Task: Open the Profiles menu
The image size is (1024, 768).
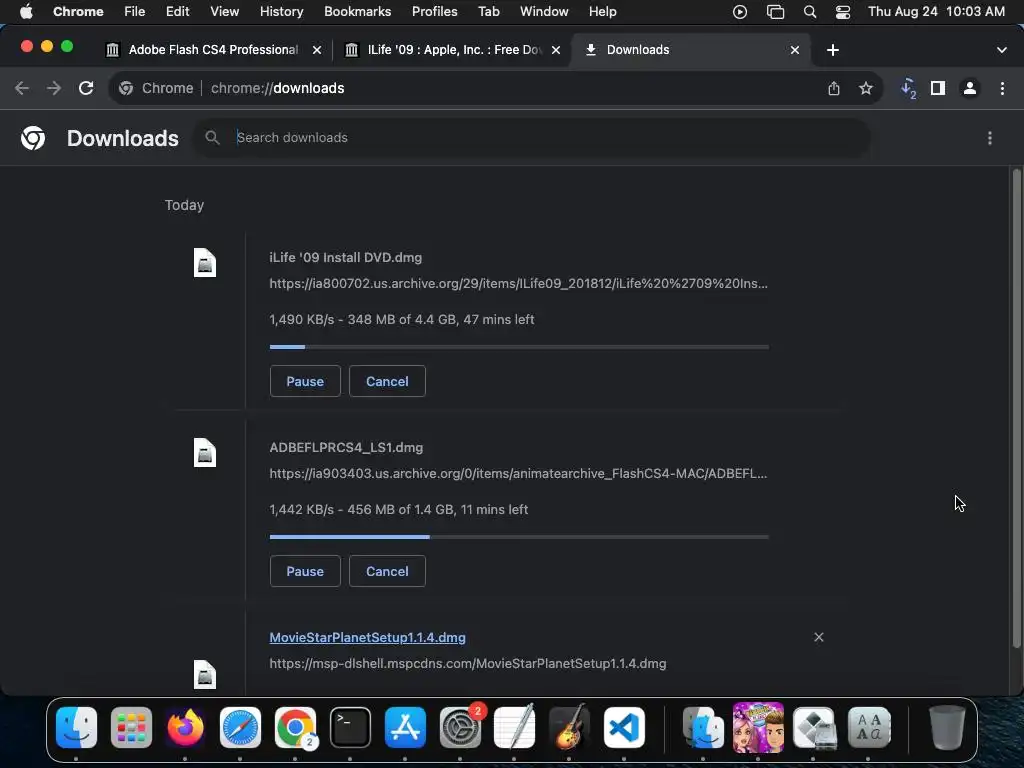Action: tap(434, 12)
